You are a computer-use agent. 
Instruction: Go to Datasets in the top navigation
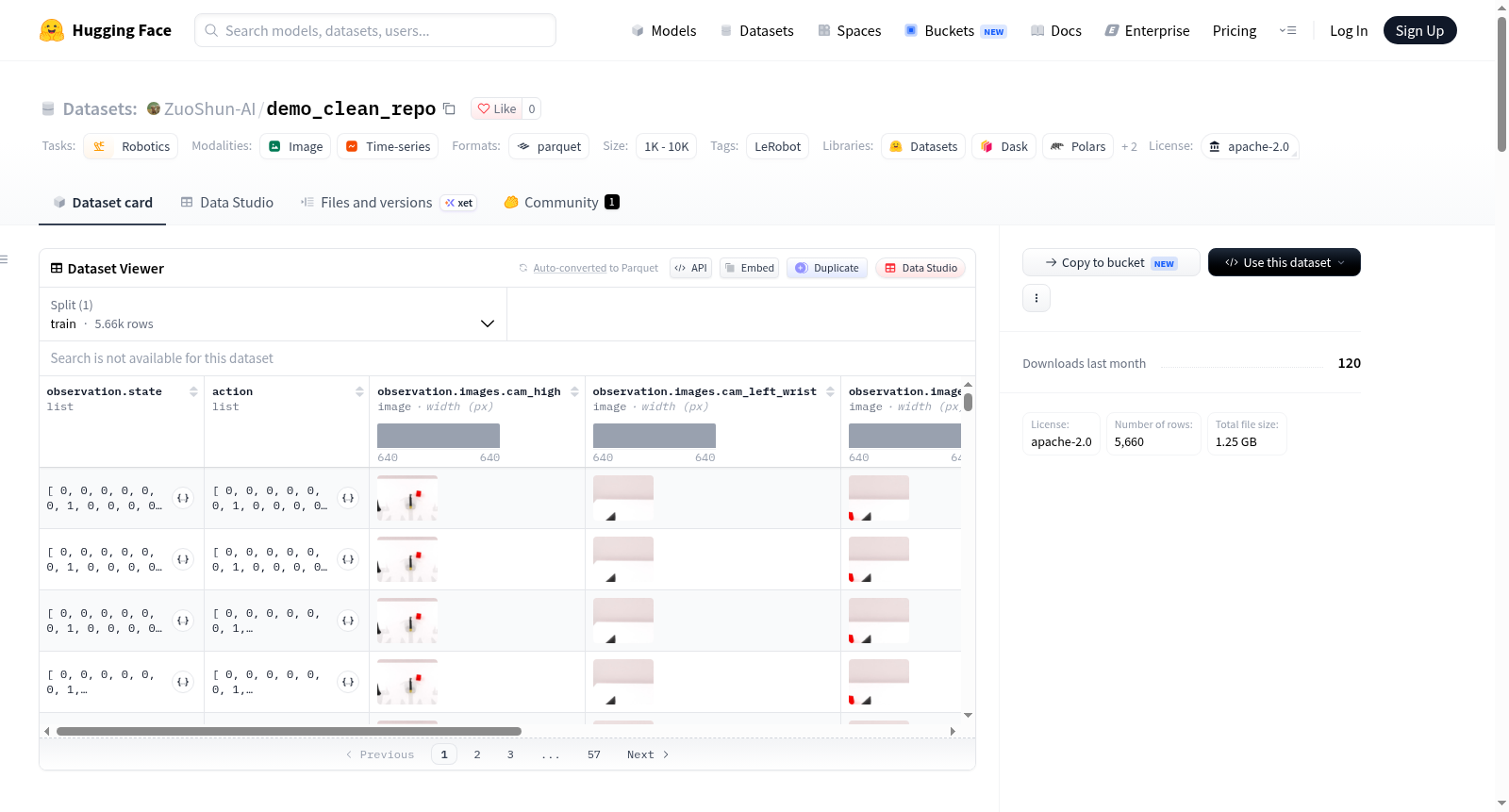757,31
